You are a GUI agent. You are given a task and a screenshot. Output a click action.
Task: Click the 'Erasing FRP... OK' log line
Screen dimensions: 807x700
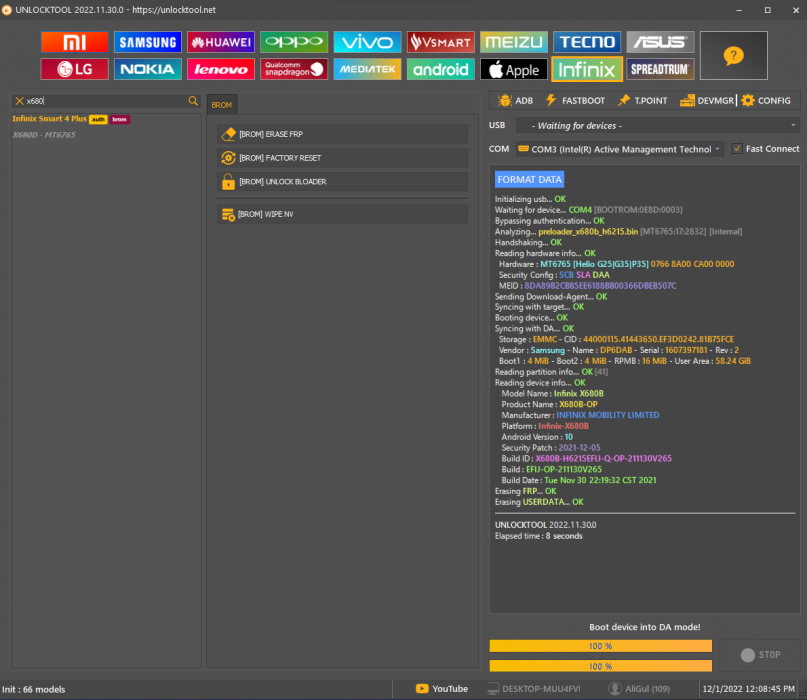tap(525, 491)
